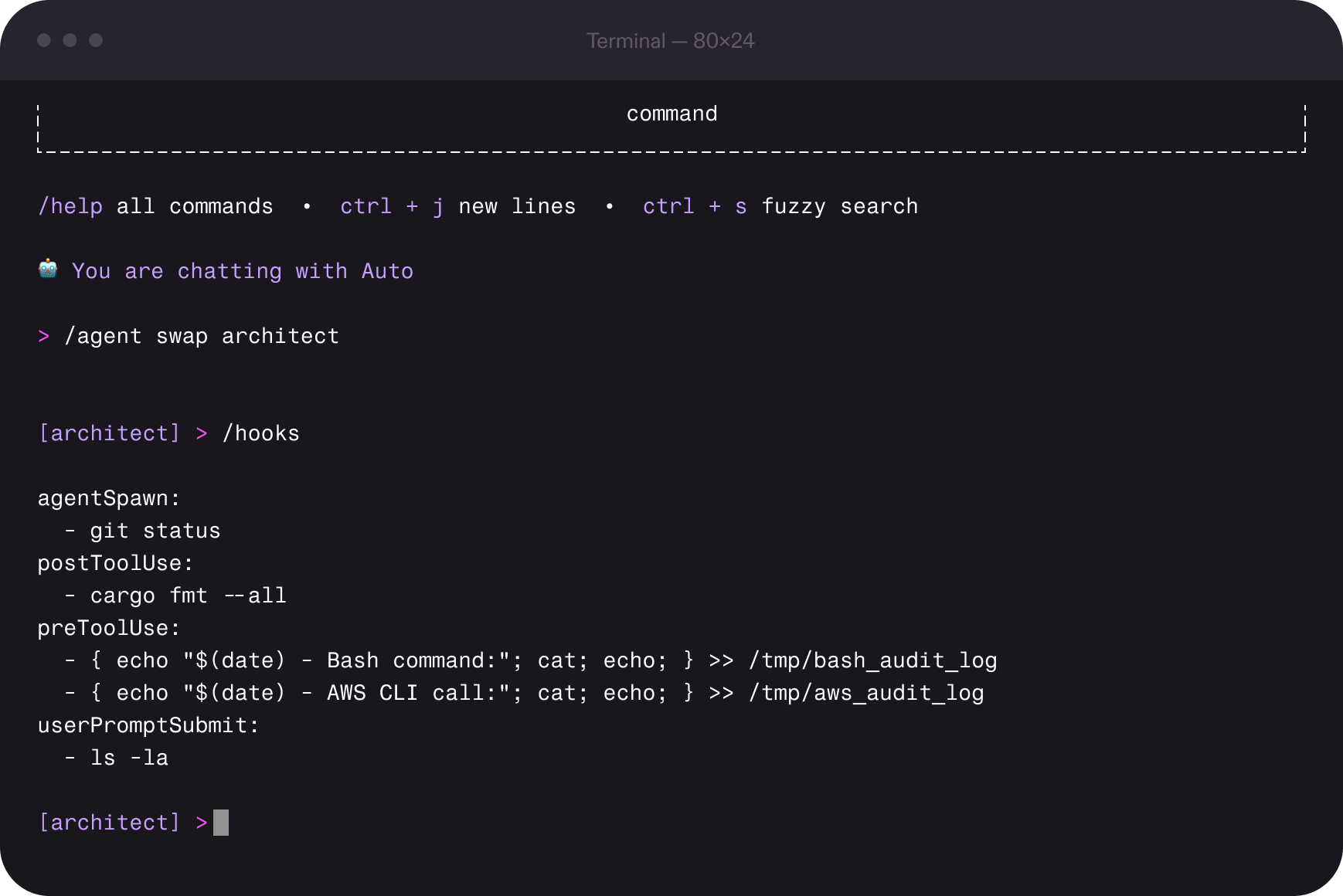Click the third gray window control dot
This screenshot has height=896, width=1343.
(96, 40)
